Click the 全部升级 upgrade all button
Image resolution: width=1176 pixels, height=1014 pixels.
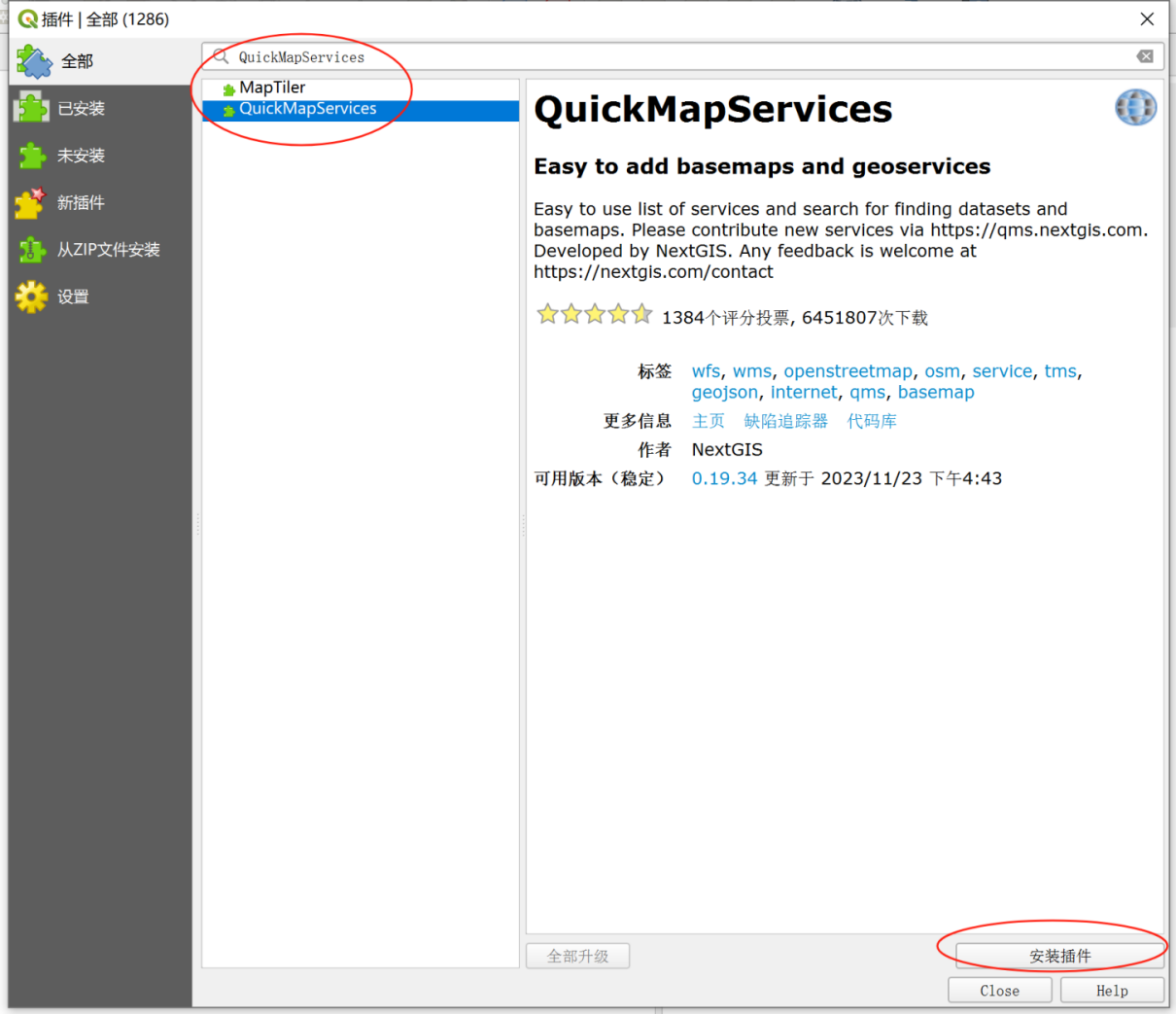coord(577,956)
